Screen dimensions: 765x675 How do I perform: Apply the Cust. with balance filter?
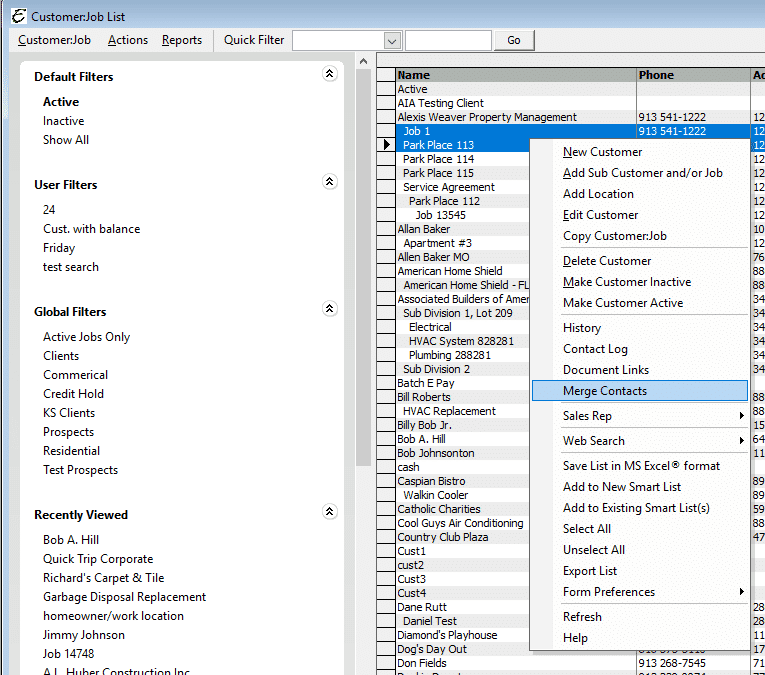[x=92, y=229]
